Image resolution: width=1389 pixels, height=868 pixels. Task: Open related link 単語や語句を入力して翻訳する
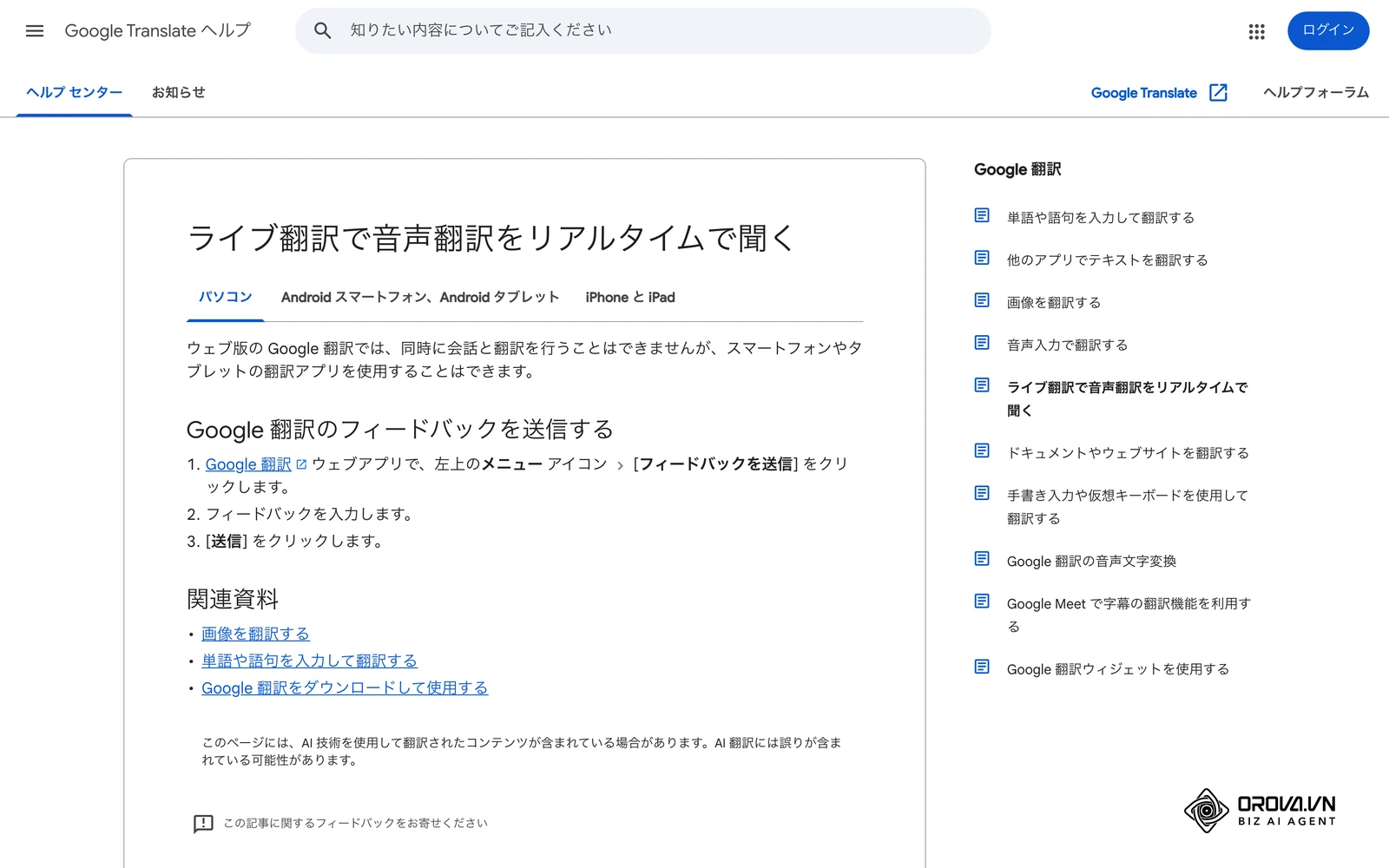pos(309,661)
